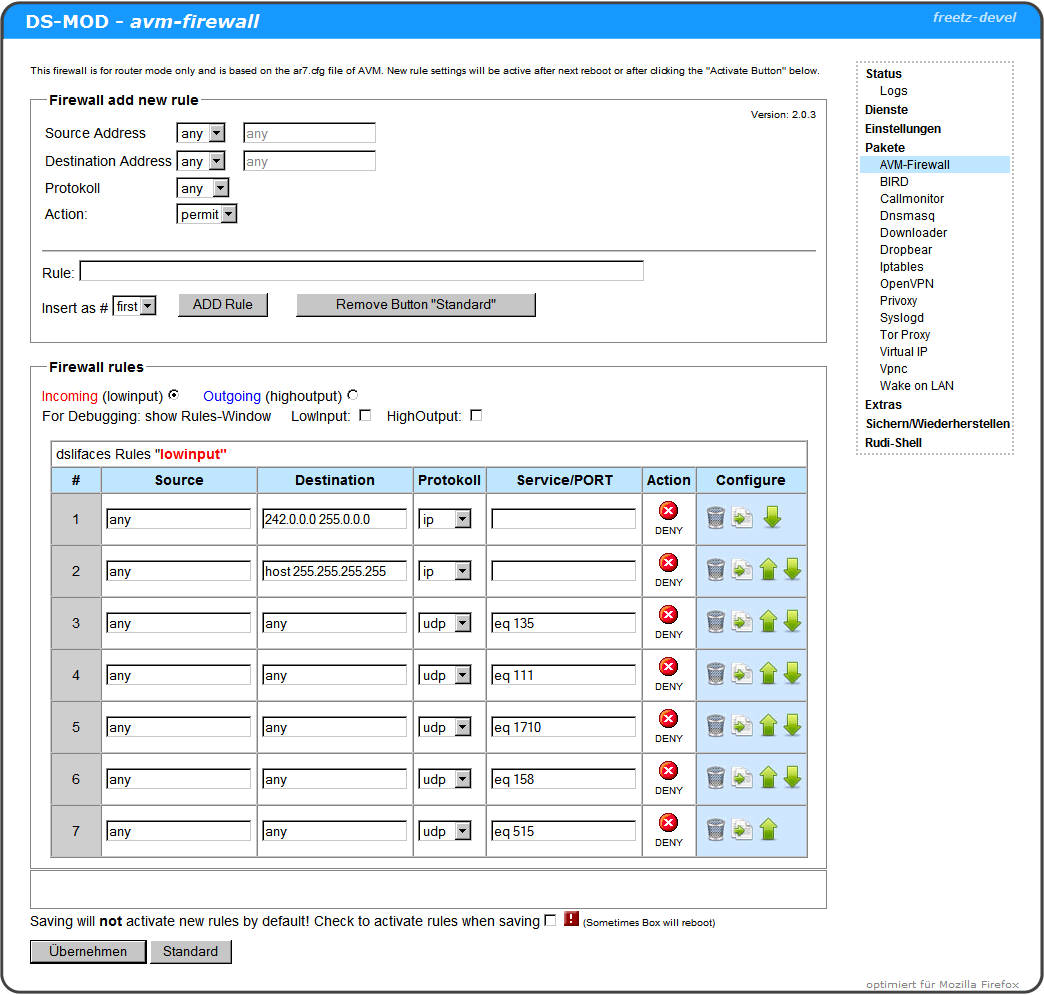Move rule 7 up with green arrow

pyautogui.click(x=768, y=829)
